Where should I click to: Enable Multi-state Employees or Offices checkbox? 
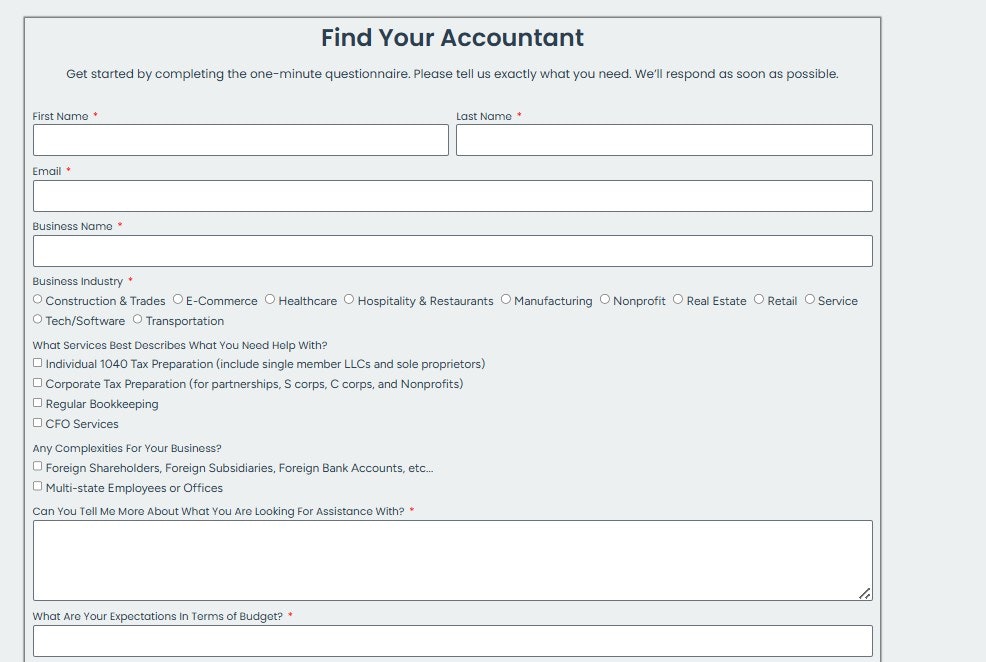(37, 485)
